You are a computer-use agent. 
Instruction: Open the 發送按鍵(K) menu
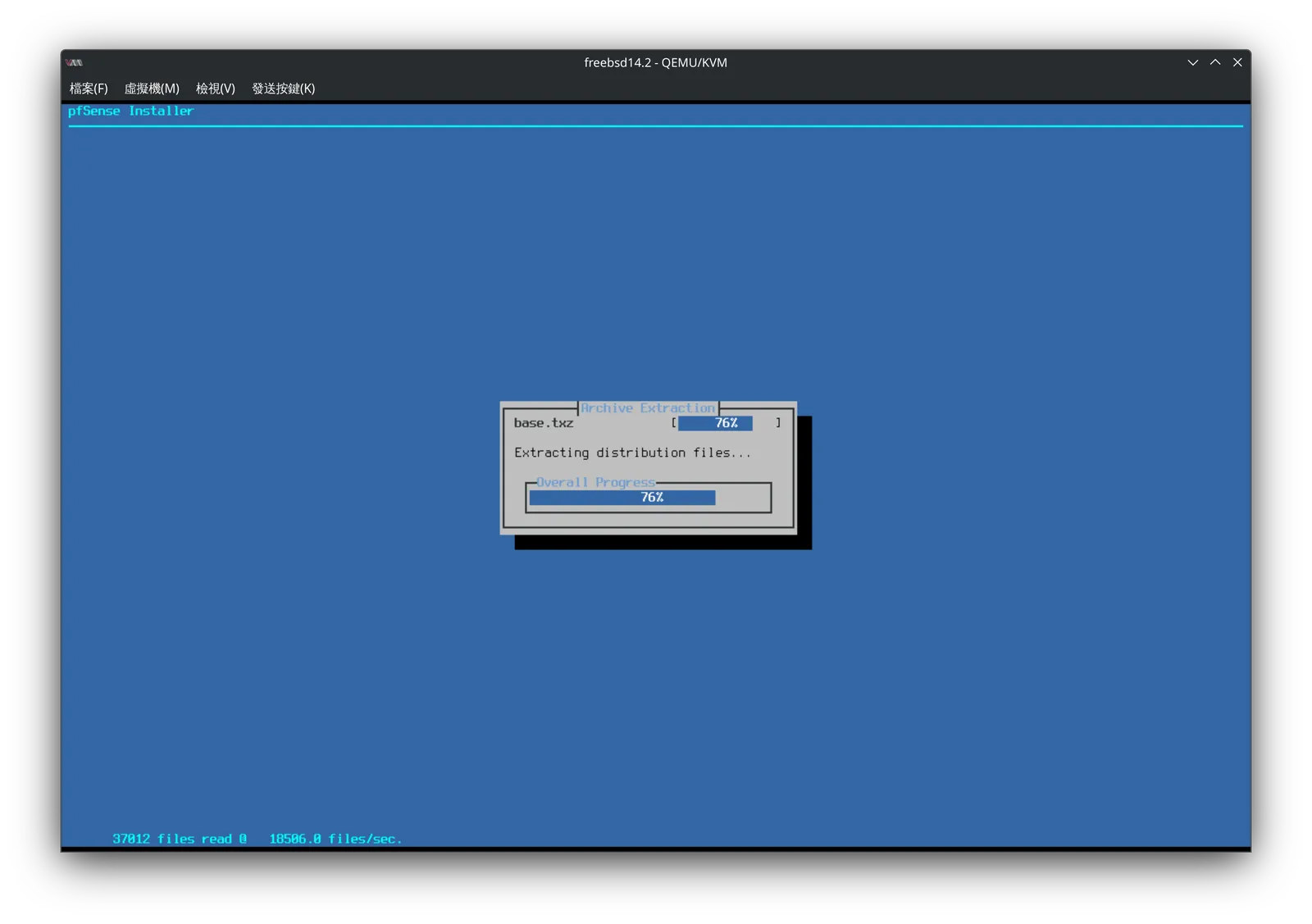tap(284, 89)
